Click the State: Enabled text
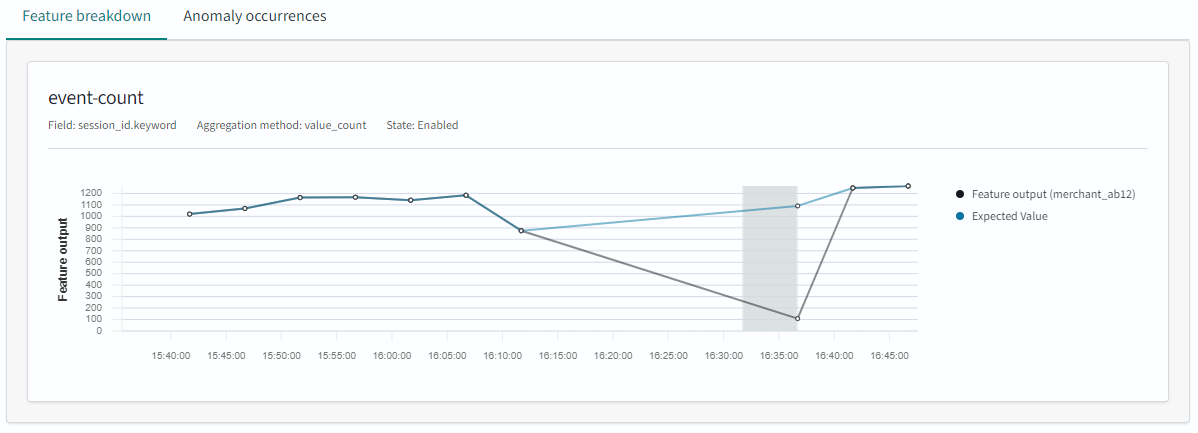The height and width of the screenshot is (433, 1198). pyautogui.click(x=422, y=125)
